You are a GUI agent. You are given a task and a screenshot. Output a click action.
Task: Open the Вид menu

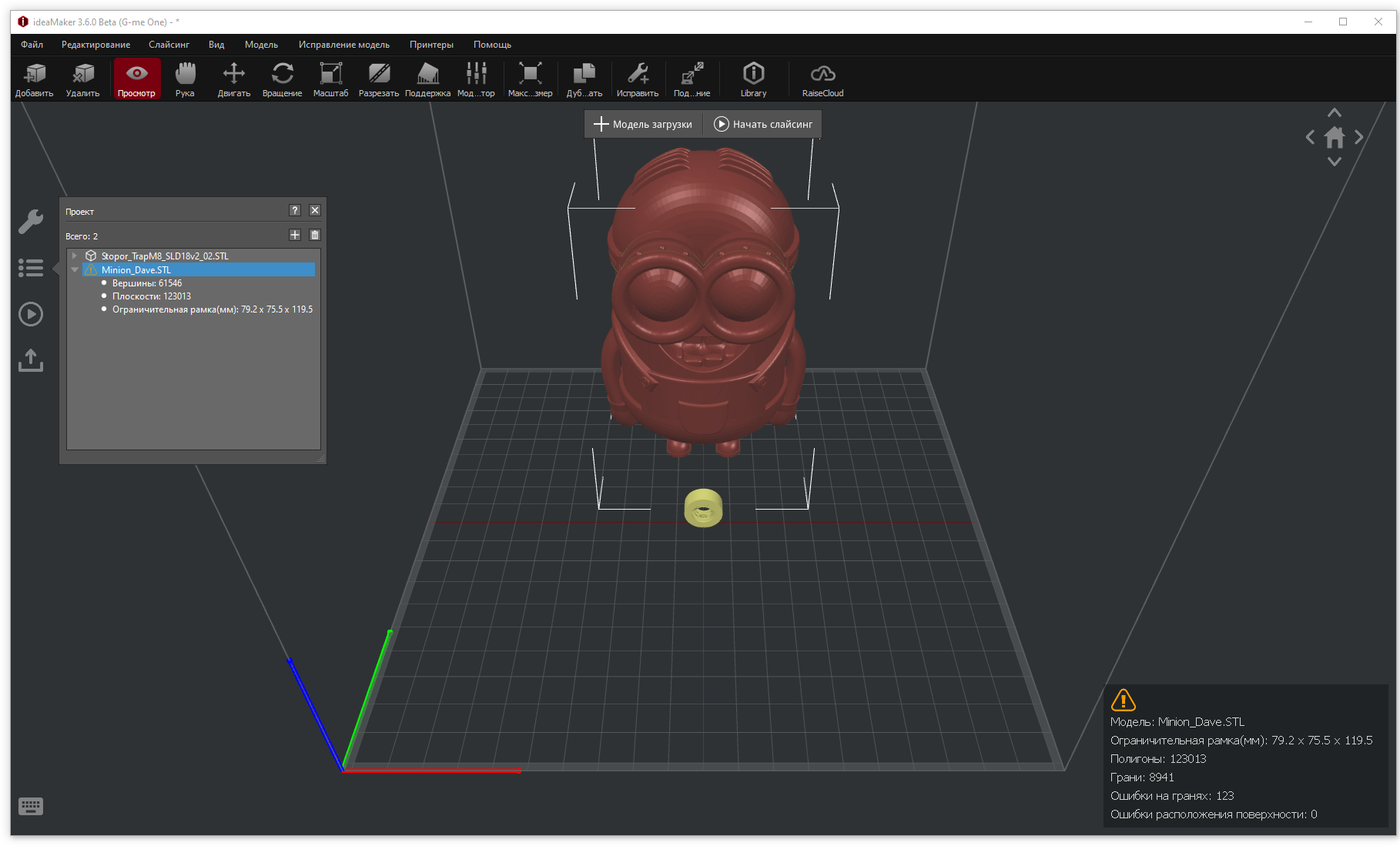(216, 45)
